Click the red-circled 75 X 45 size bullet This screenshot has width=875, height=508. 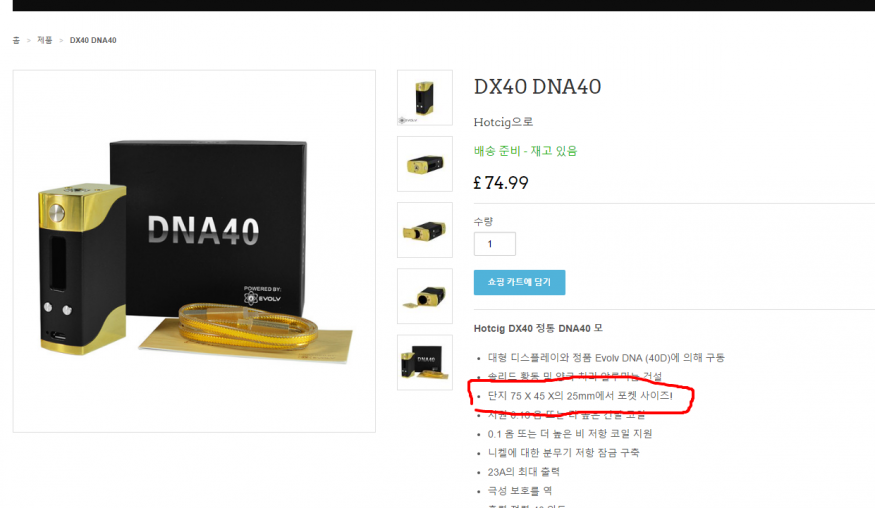pyautogui.click(x=580, y=396)
